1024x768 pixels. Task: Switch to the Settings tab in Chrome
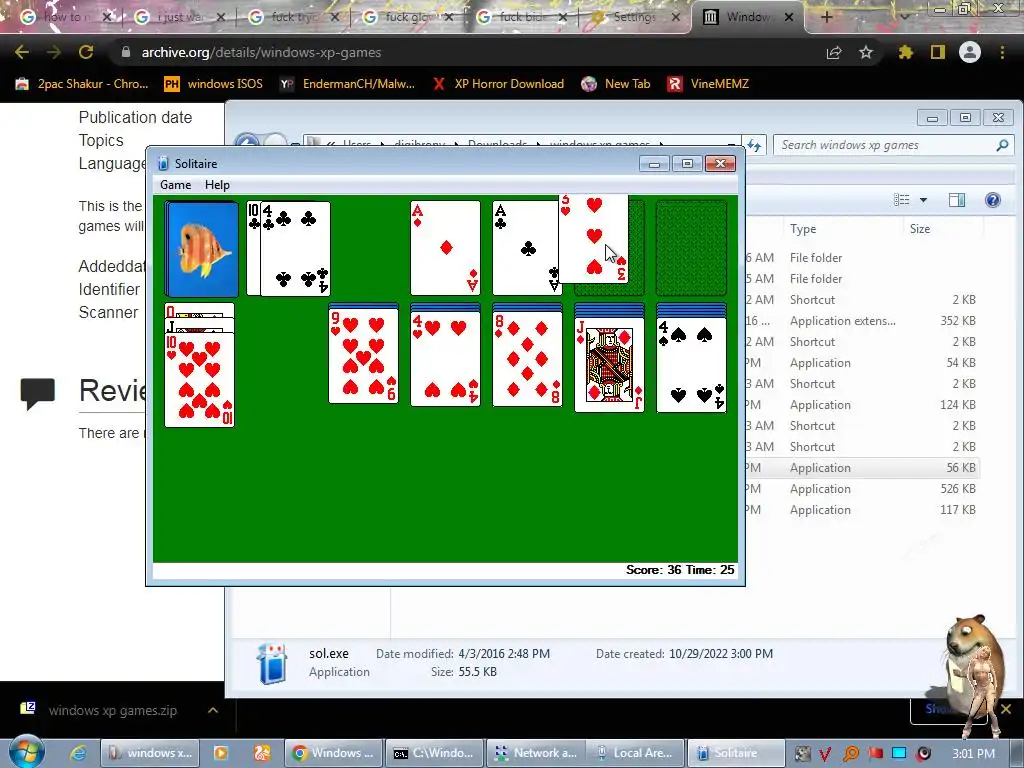click(635, 17)
